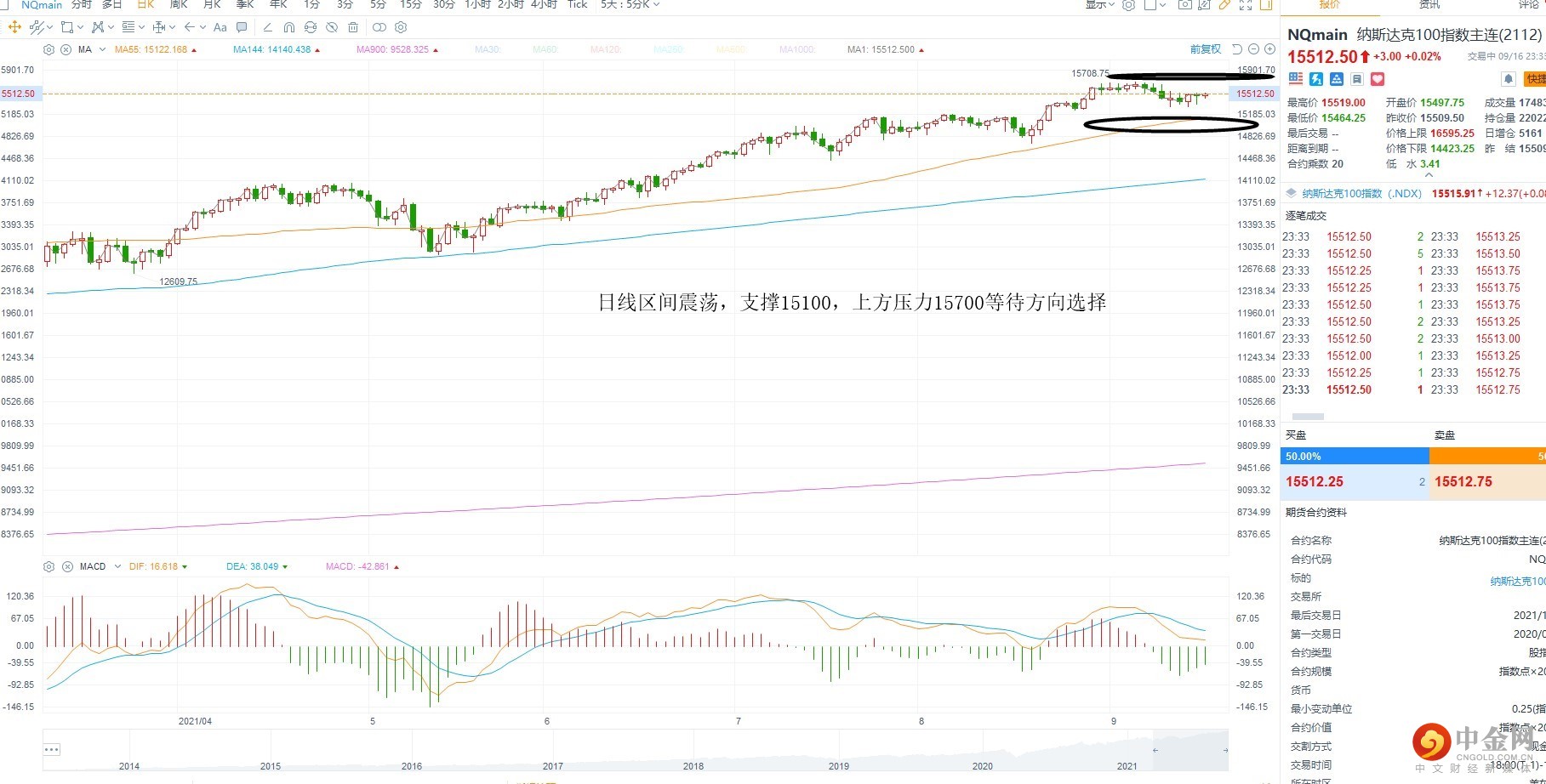Screen dimensions: 1546x784
Task: Expand the arrow tools dropdown
Action: point(203,27)
